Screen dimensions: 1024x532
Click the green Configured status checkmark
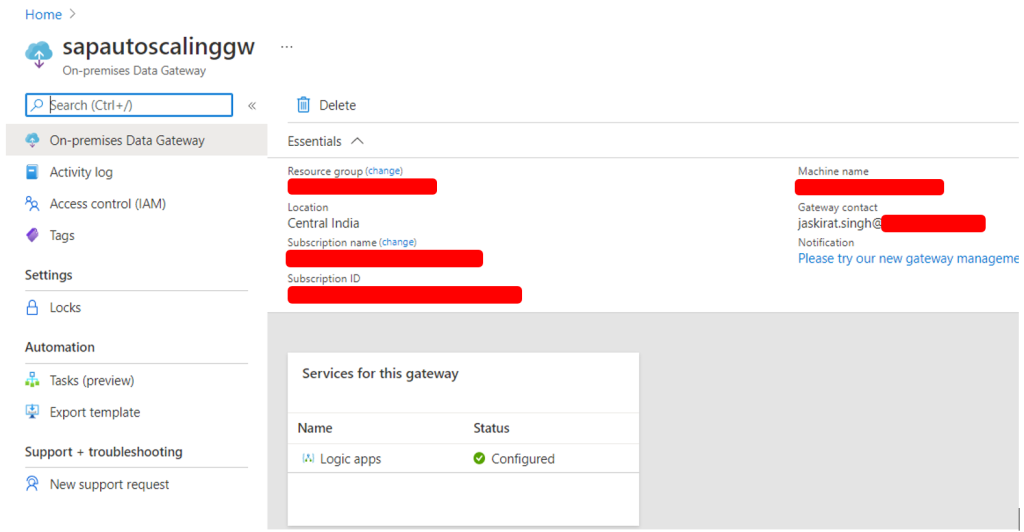click(x=479, y=459)
